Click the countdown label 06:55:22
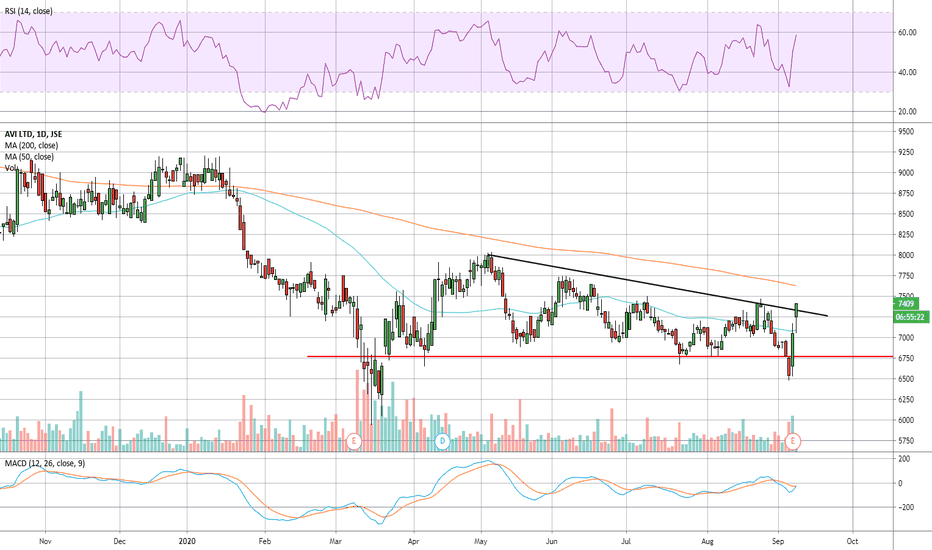The width and height of the screenshot is (932, 550). (x=911, y=318)
